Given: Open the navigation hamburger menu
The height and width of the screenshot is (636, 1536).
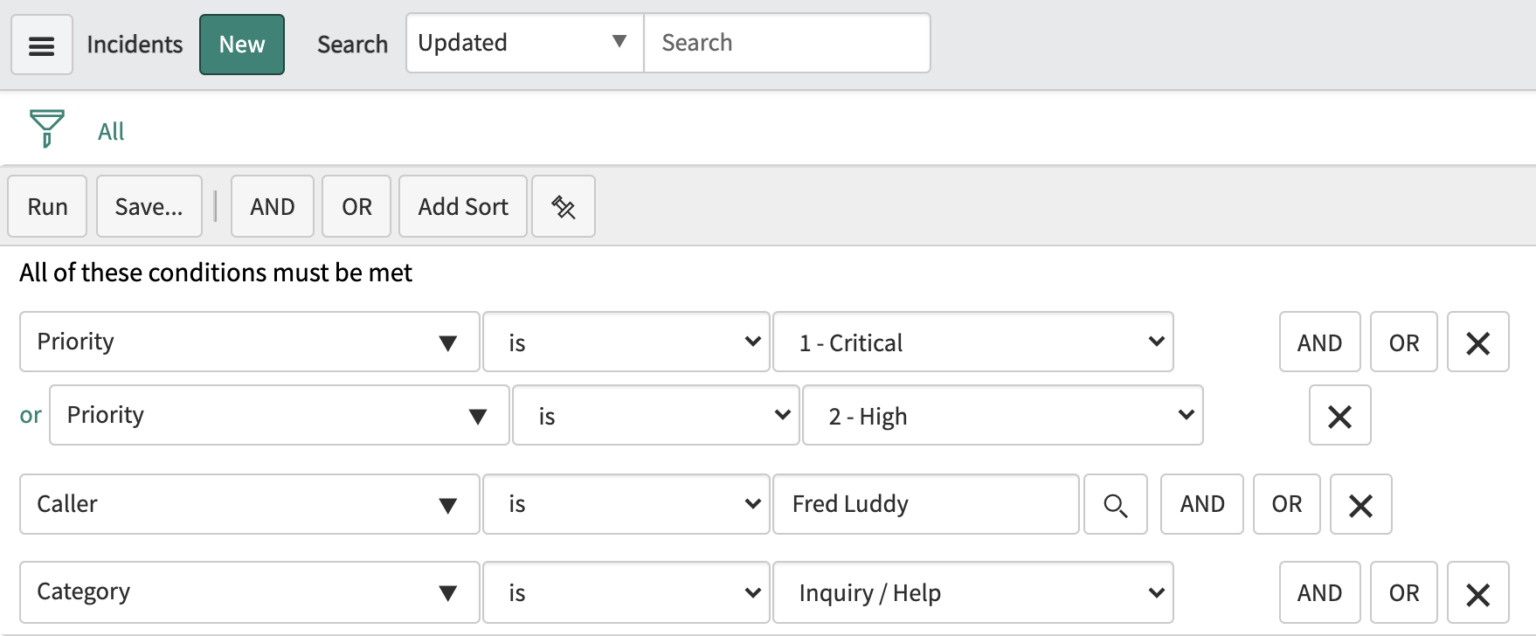Looking at the screenshot, I should click(41, 44).
